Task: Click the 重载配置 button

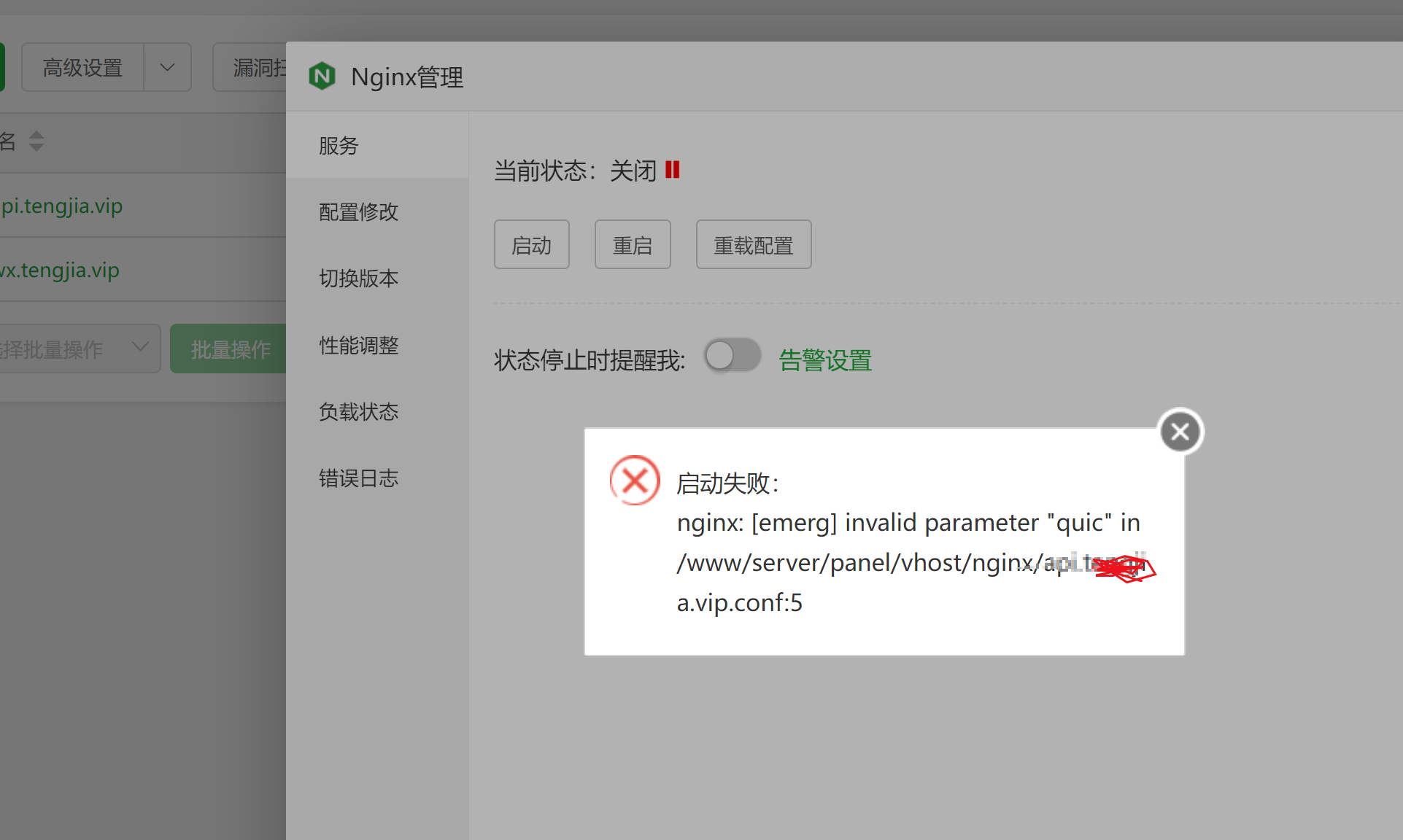Action: 754,244
